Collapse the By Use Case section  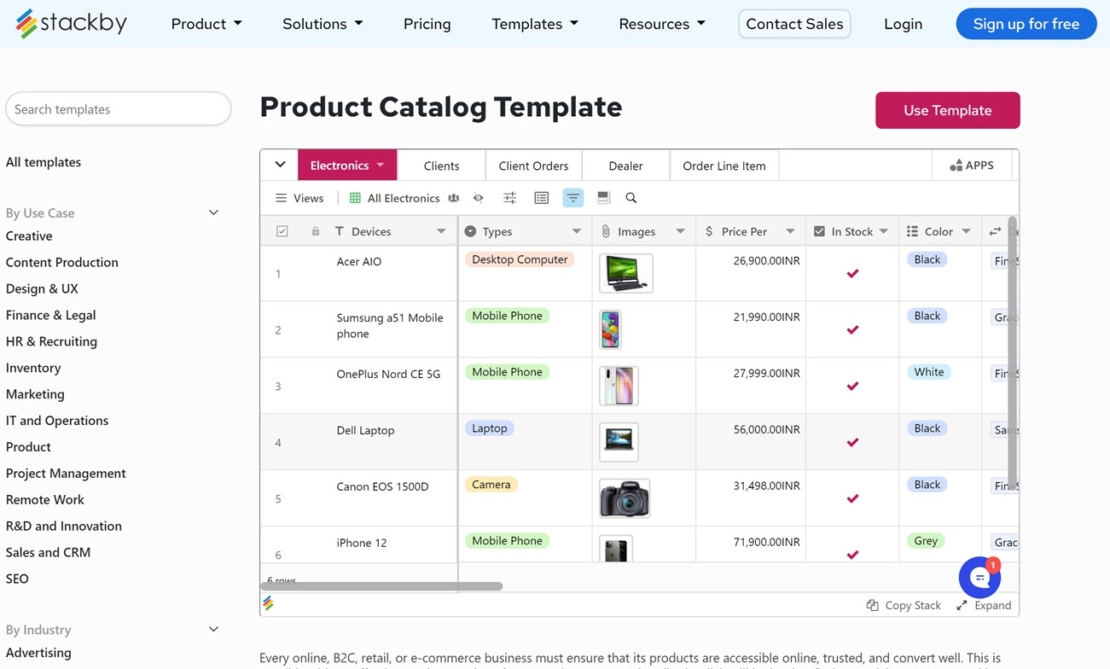pyautogui.click(x=213, y=213)
